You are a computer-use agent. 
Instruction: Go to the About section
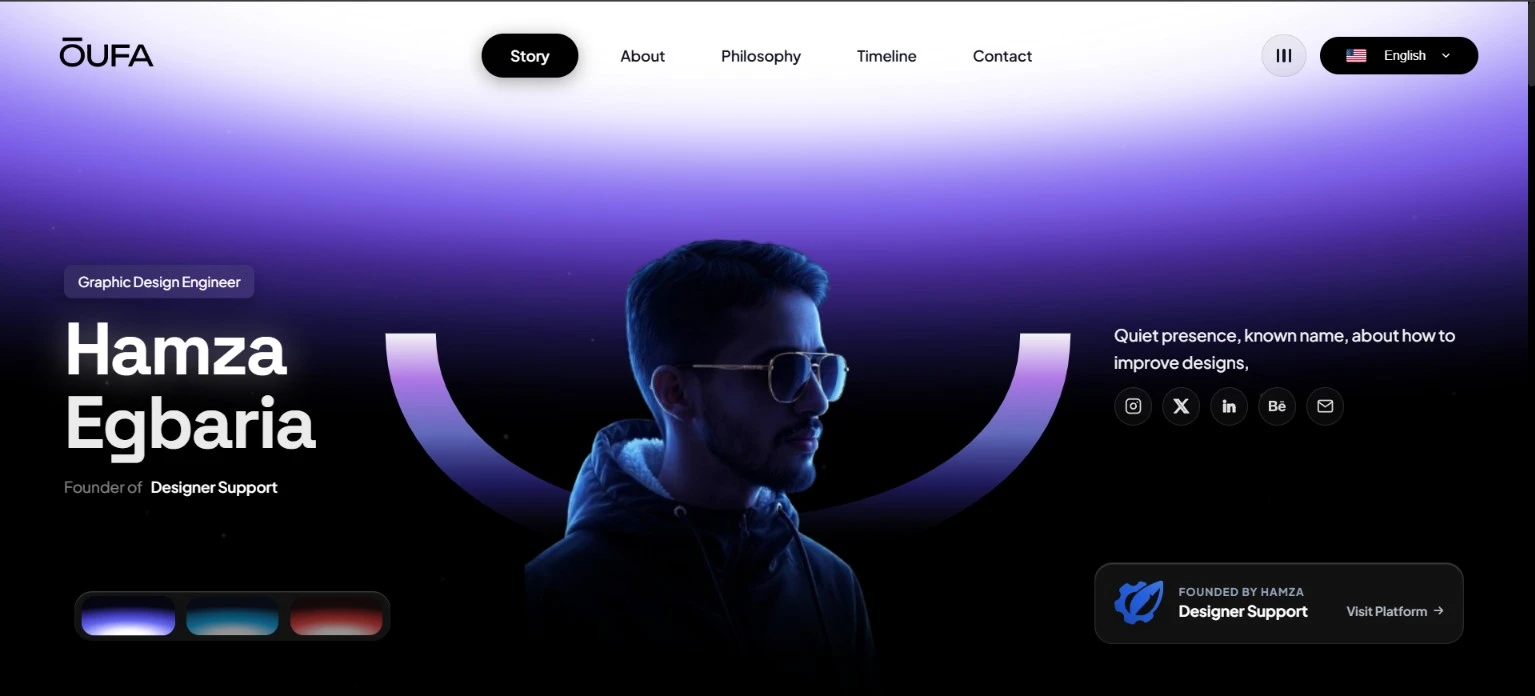click(x=642, y=56)
